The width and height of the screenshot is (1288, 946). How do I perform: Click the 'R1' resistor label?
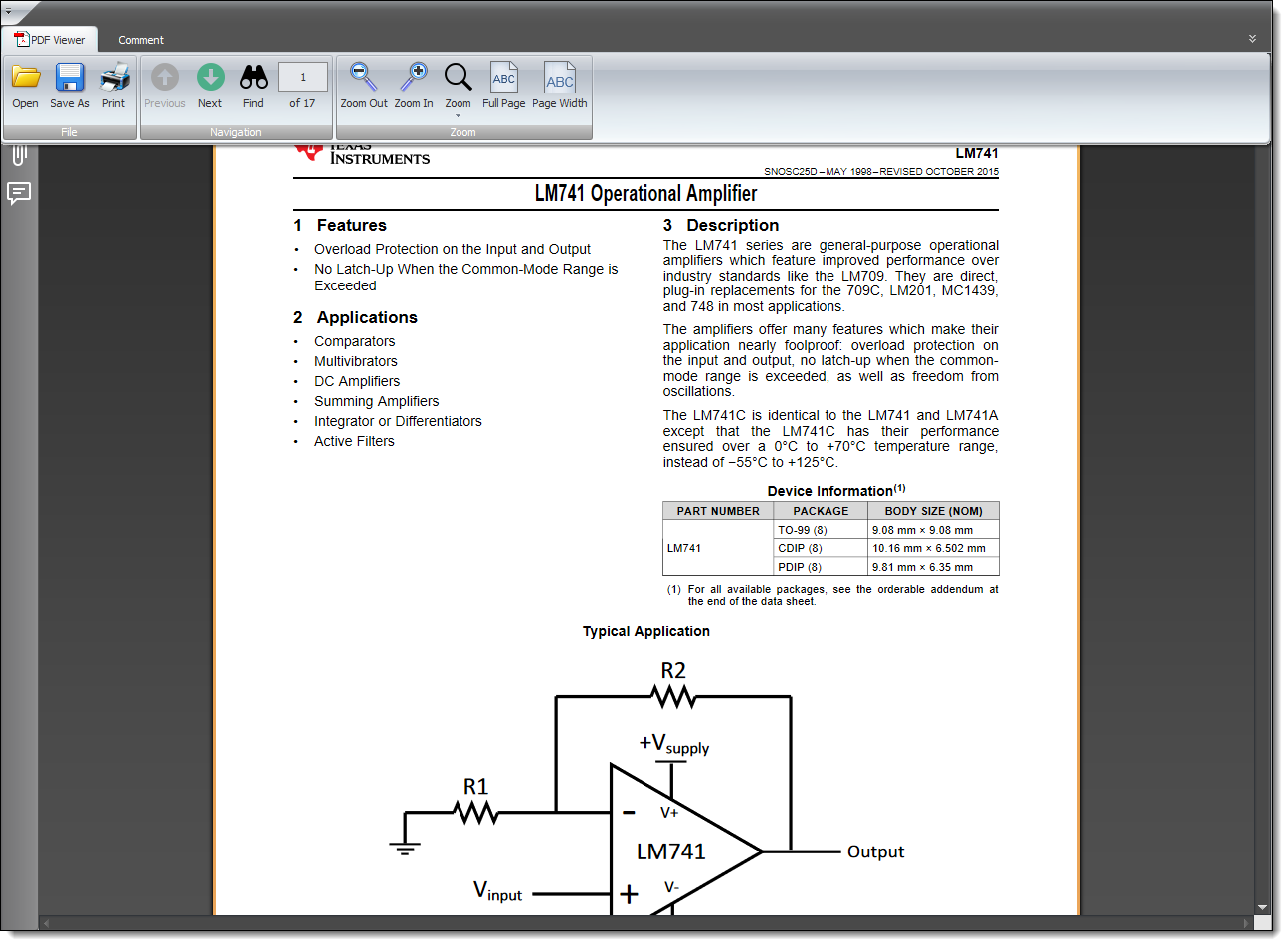coord(476,787)
